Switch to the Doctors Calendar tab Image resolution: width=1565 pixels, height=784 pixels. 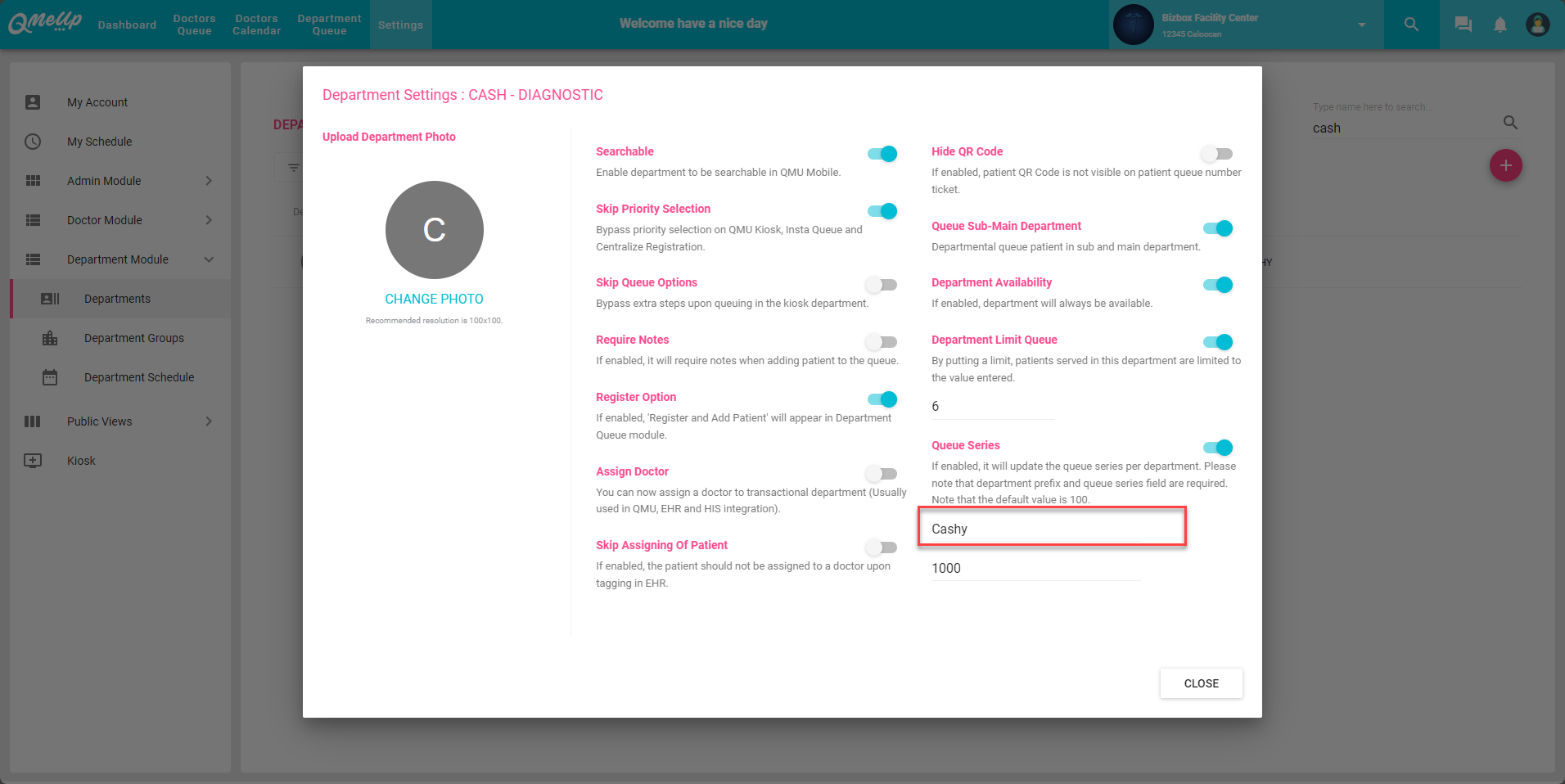(256, 24)
